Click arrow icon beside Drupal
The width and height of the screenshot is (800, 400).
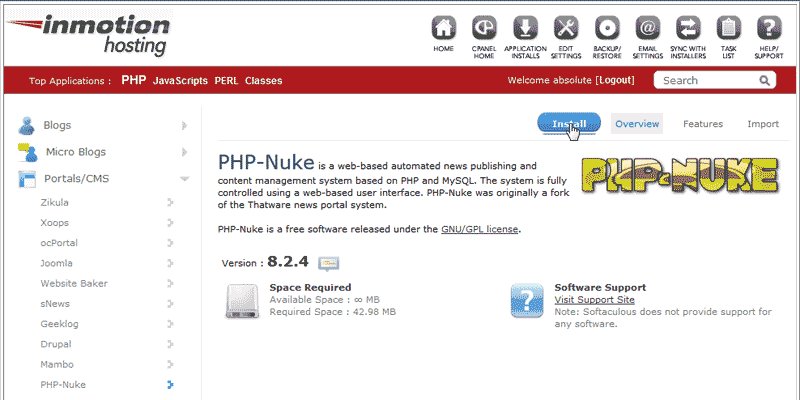coord(170,344)
